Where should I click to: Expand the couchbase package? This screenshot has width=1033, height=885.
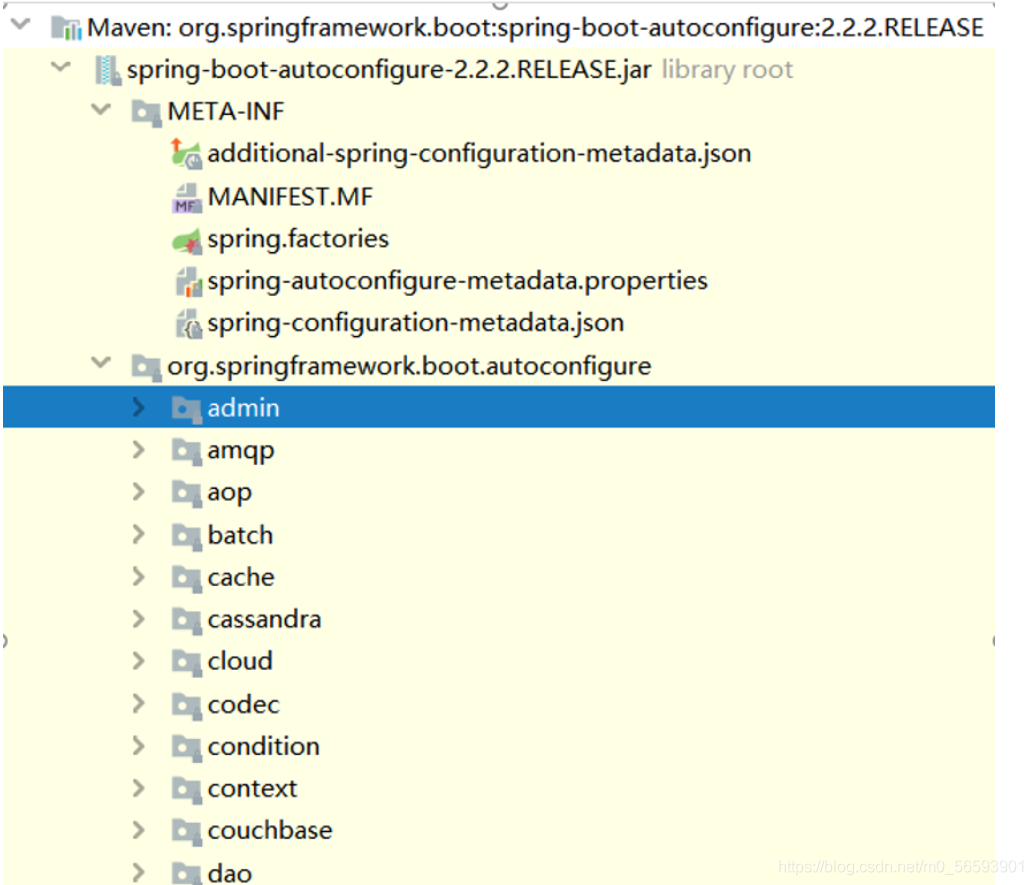tap(138, 830)
